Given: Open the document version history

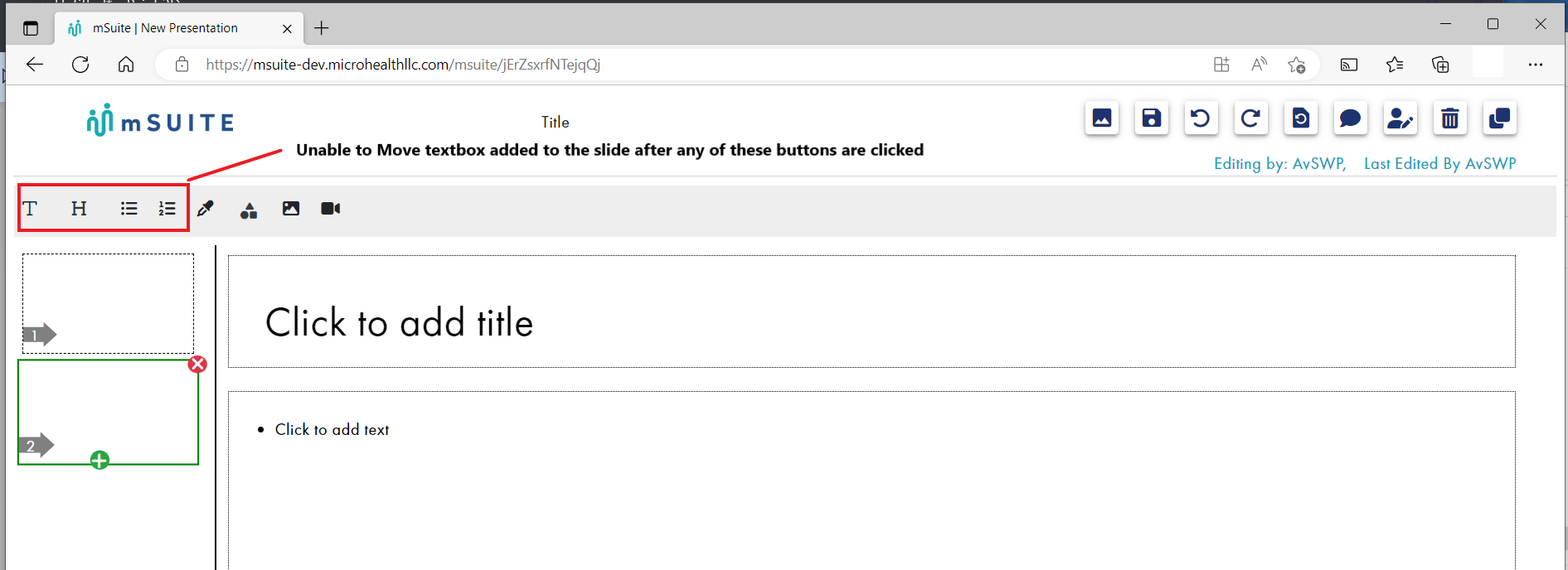Looking at the screenshot, I should [x=1300, y=118].
